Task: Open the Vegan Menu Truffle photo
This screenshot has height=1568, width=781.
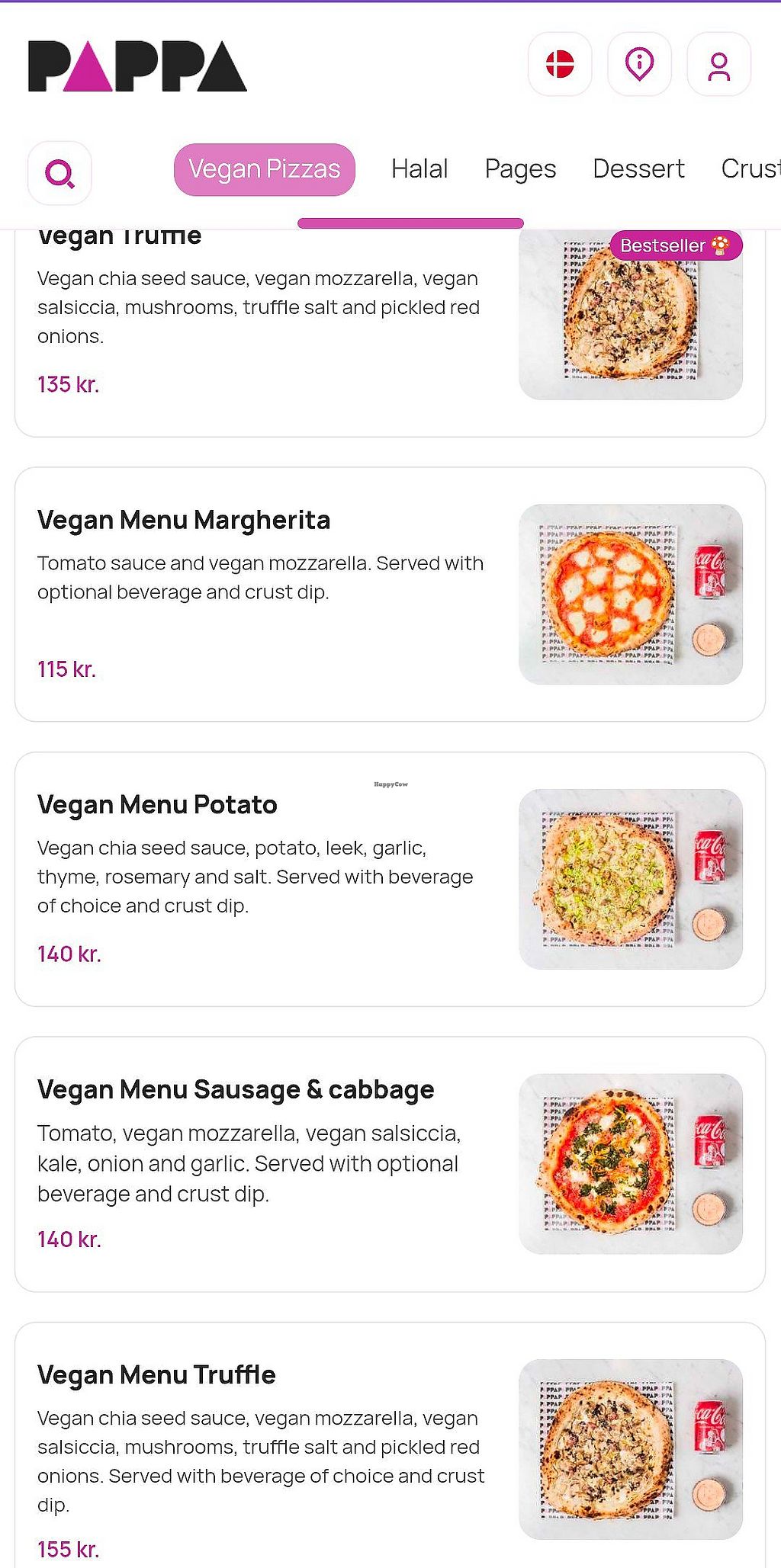Action: [630, 1448]
